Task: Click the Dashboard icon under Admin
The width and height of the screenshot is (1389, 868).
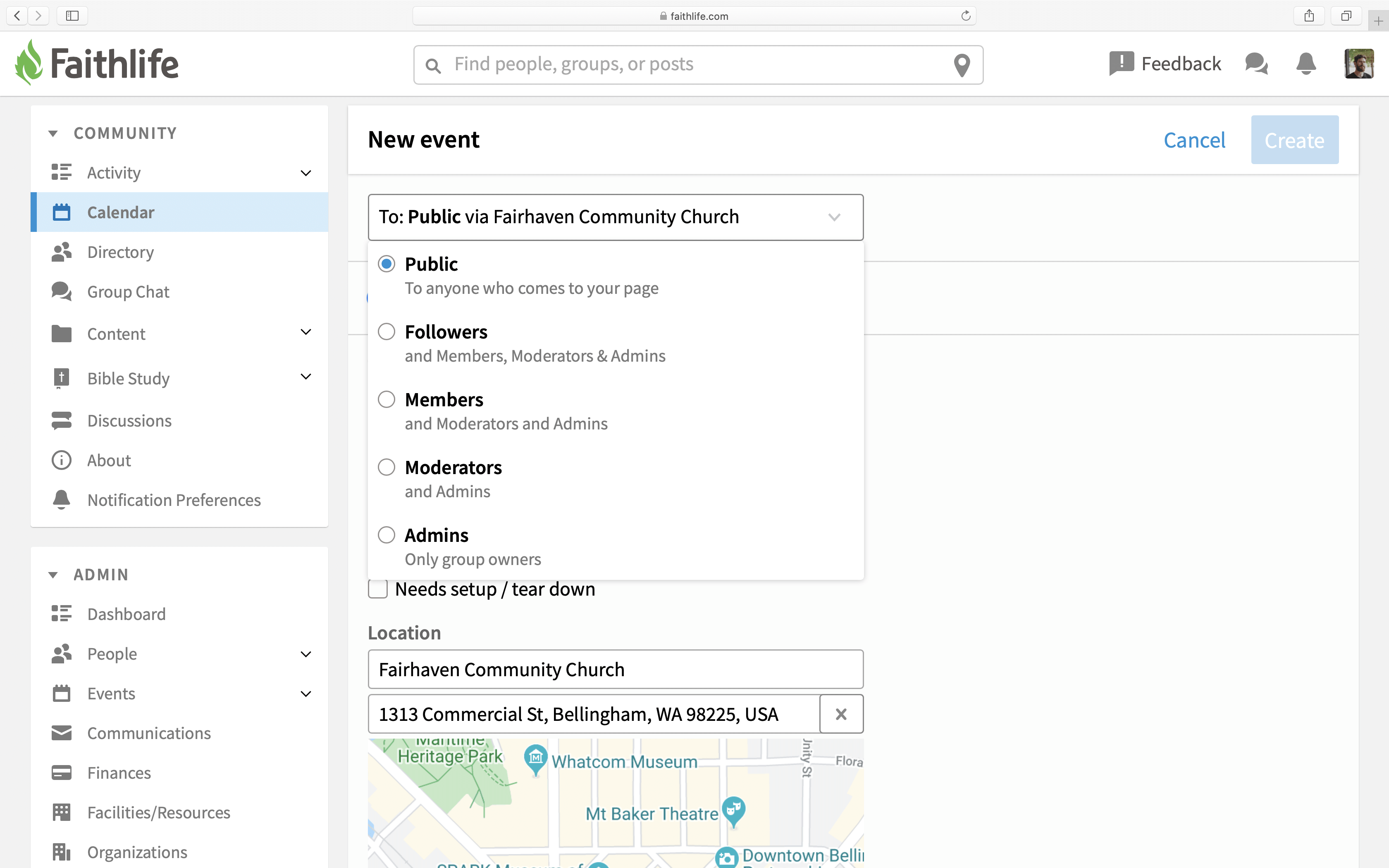Action: [62, 613]
